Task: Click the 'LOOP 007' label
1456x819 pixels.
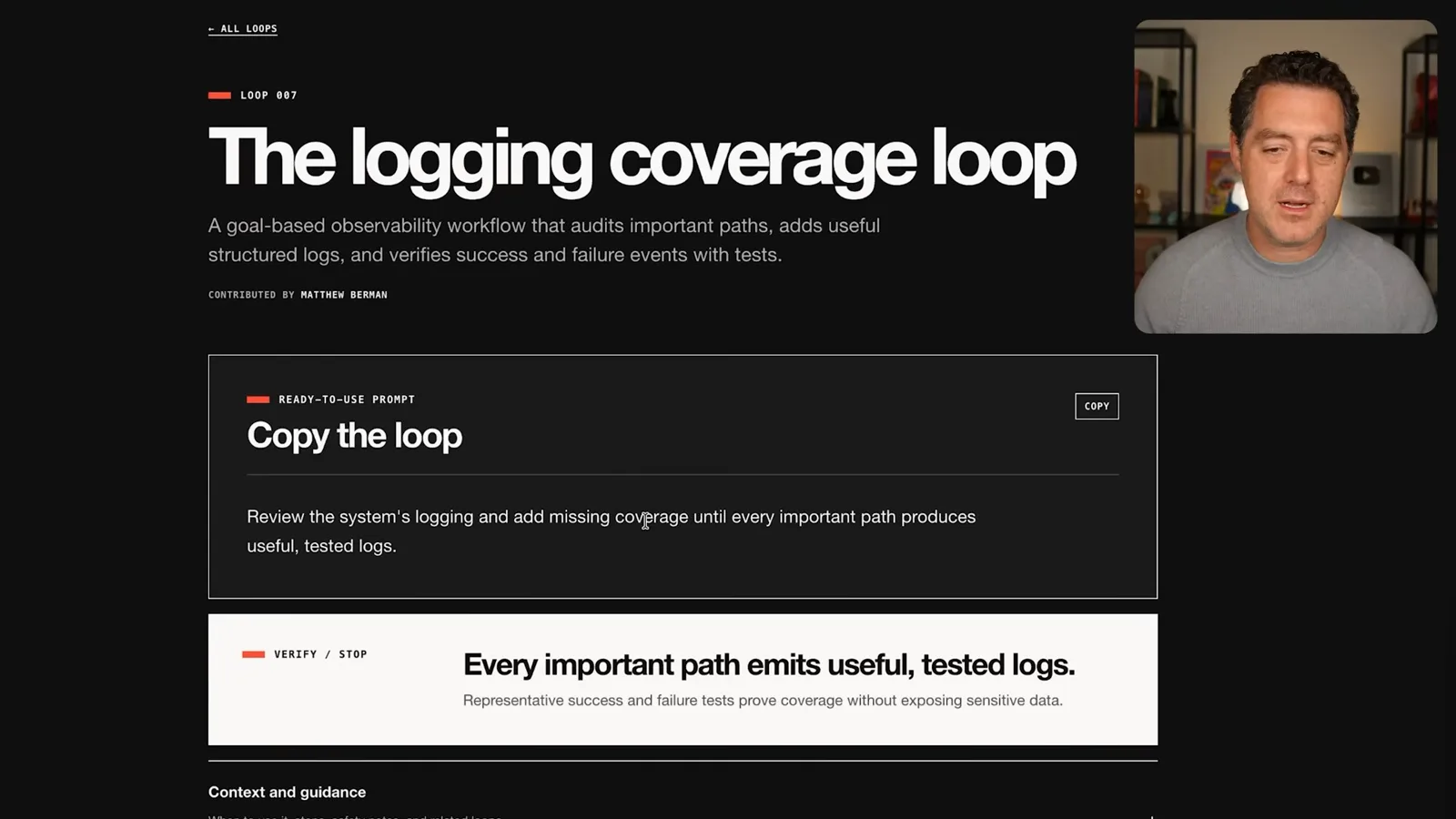Action: (x=268, y=96)
